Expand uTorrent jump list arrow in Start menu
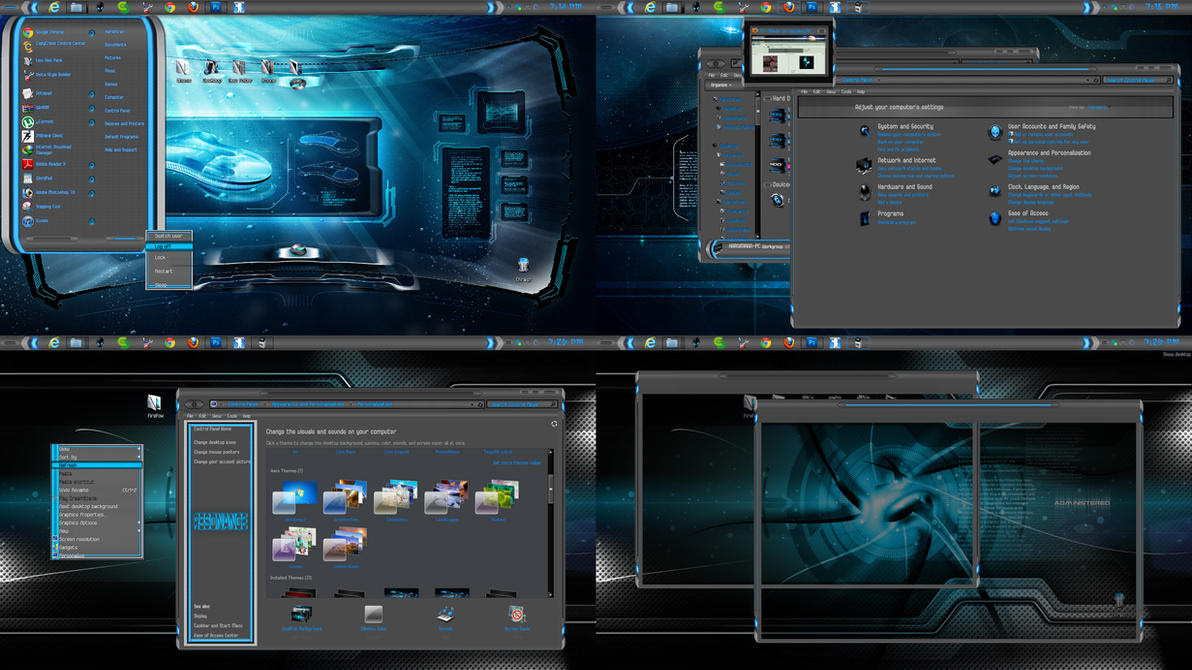The width and height of the screenshot is (1192, 670). 91,122
